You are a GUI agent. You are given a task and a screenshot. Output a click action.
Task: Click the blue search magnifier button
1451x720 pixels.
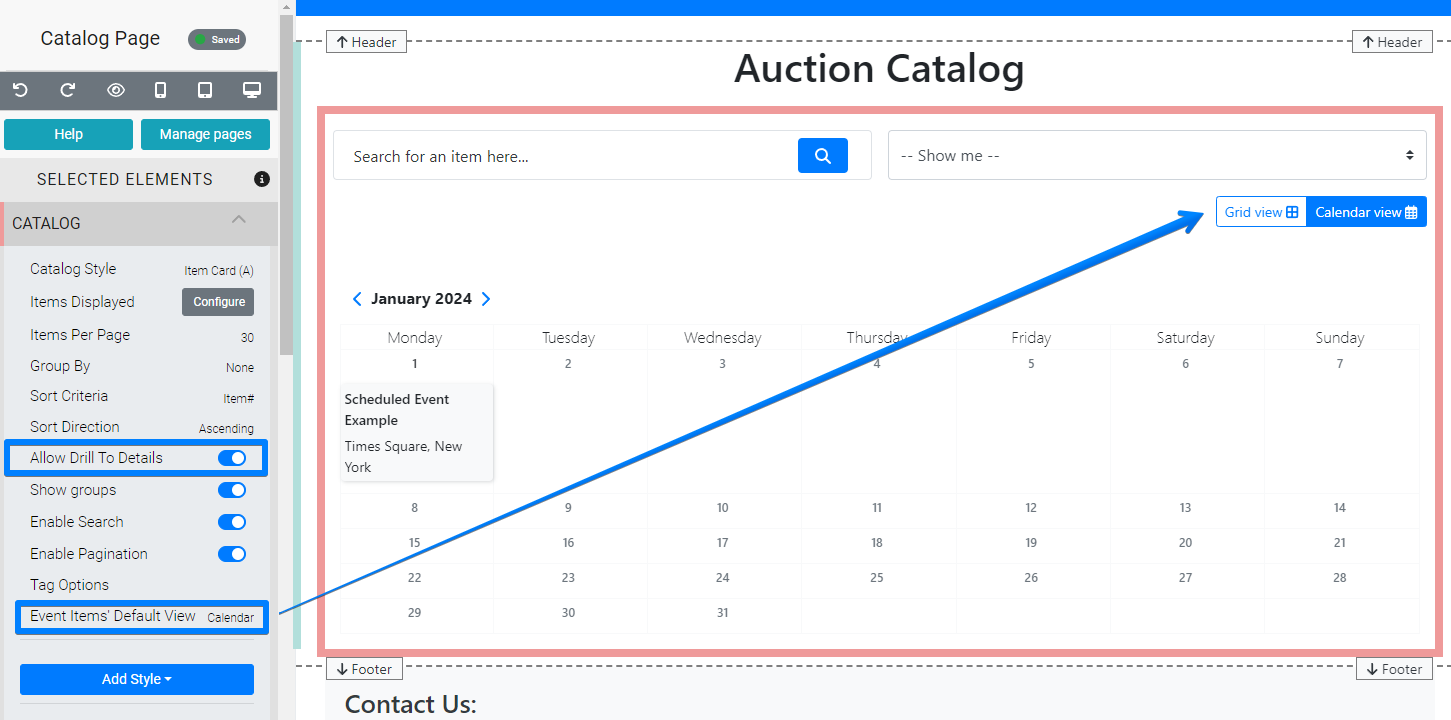822,156
